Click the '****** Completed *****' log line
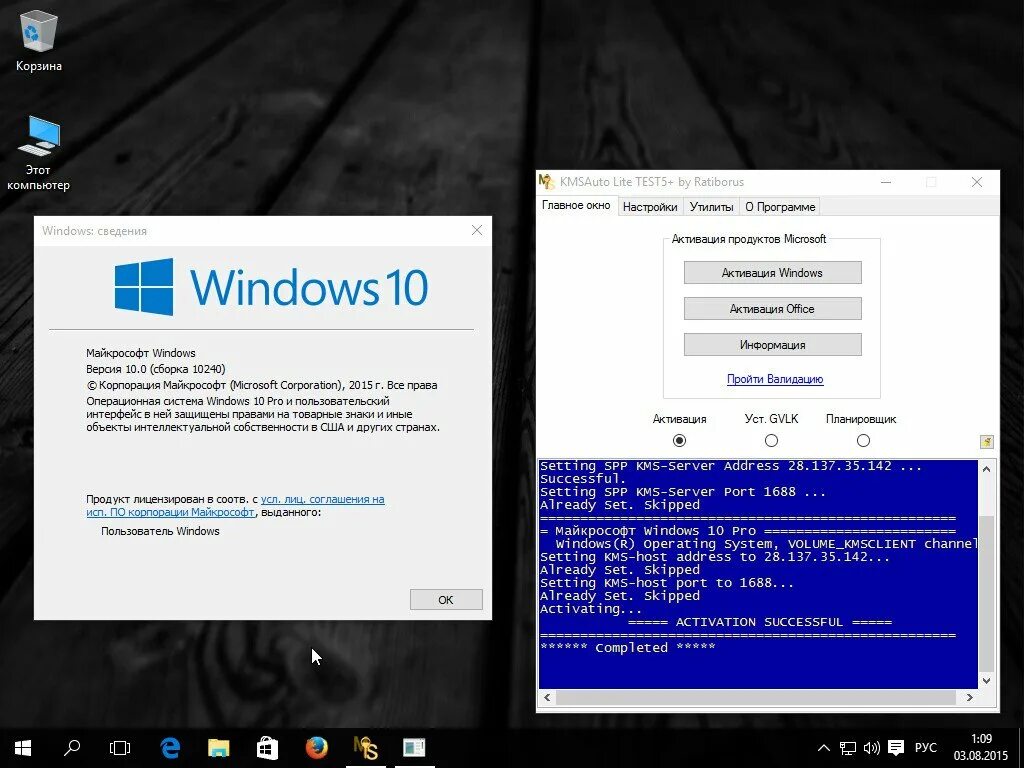 (628, 648)
